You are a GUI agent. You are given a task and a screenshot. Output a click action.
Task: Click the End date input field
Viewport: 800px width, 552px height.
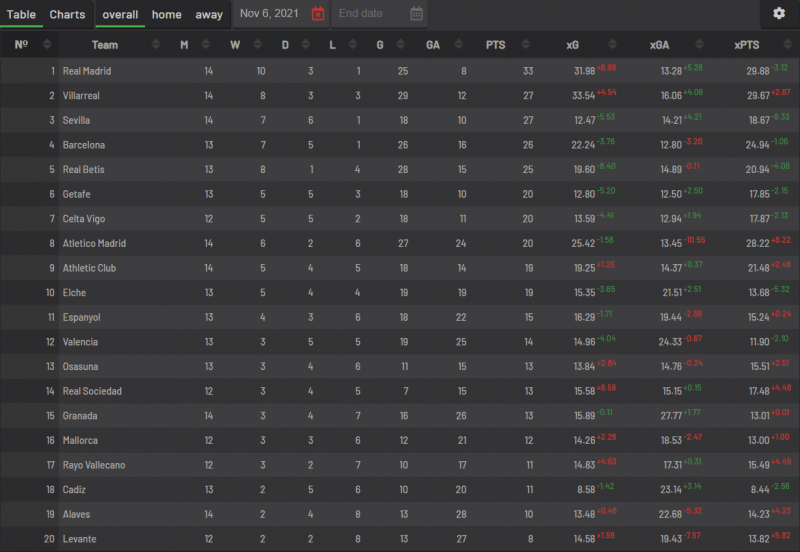[x=372, y=14]
